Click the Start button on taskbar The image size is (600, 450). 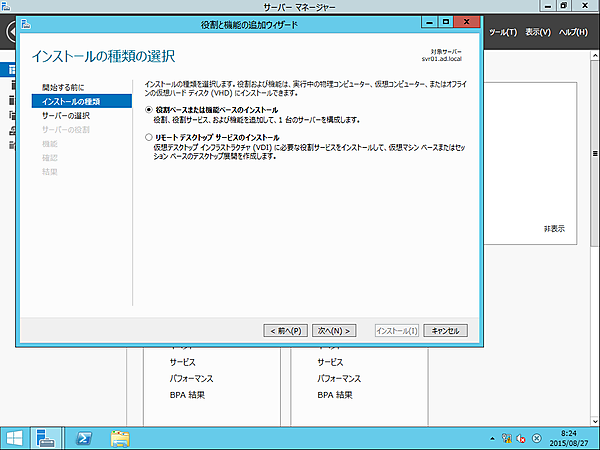14,438
